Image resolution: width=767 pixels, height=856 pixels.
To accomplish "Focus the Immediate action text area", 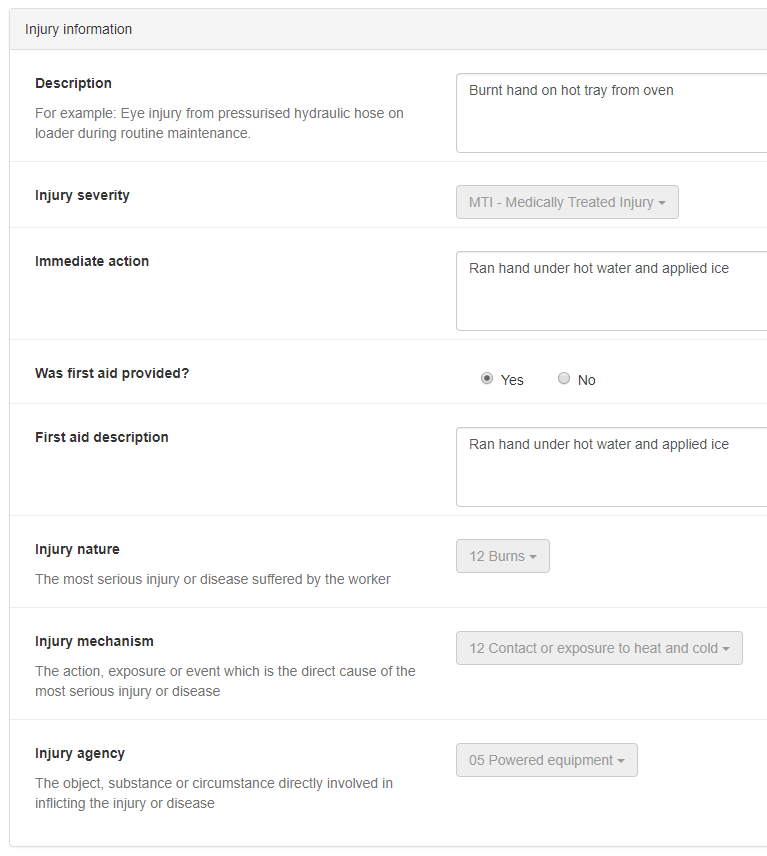I will pyautogui.click(x=610, y=290).
